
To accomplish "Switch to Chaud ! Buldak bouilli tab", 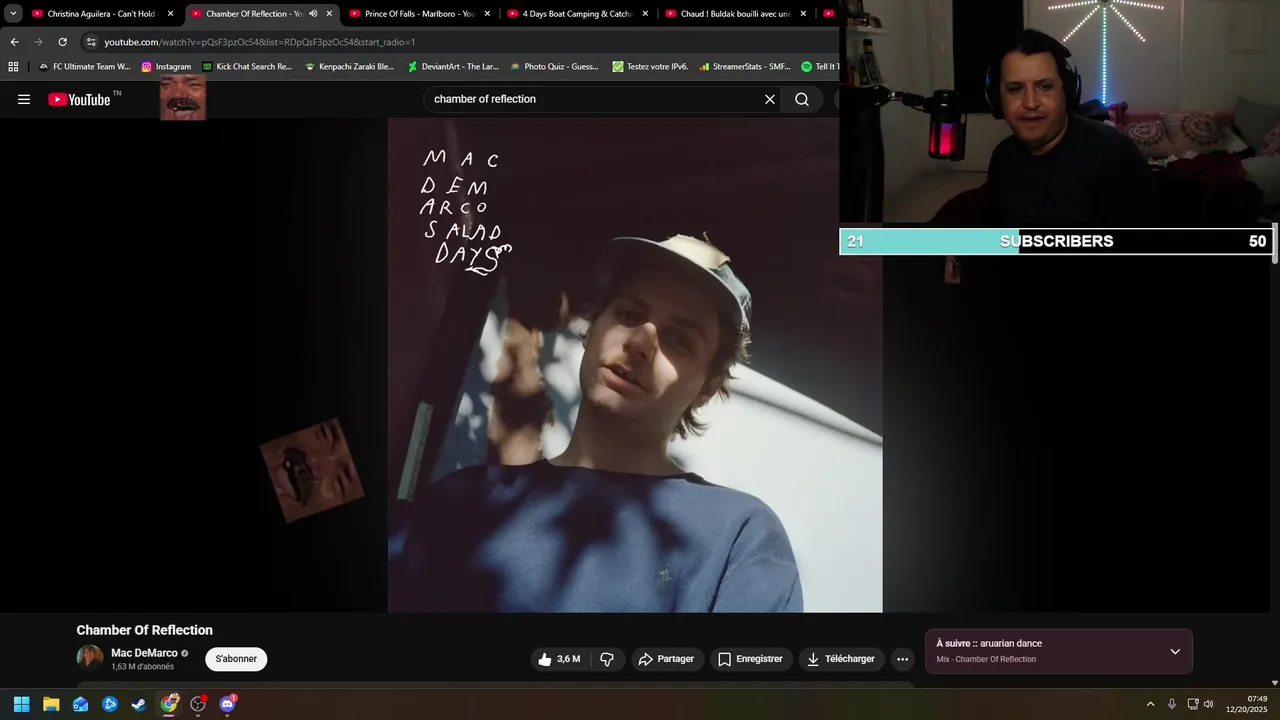I will tap(735, 14).
